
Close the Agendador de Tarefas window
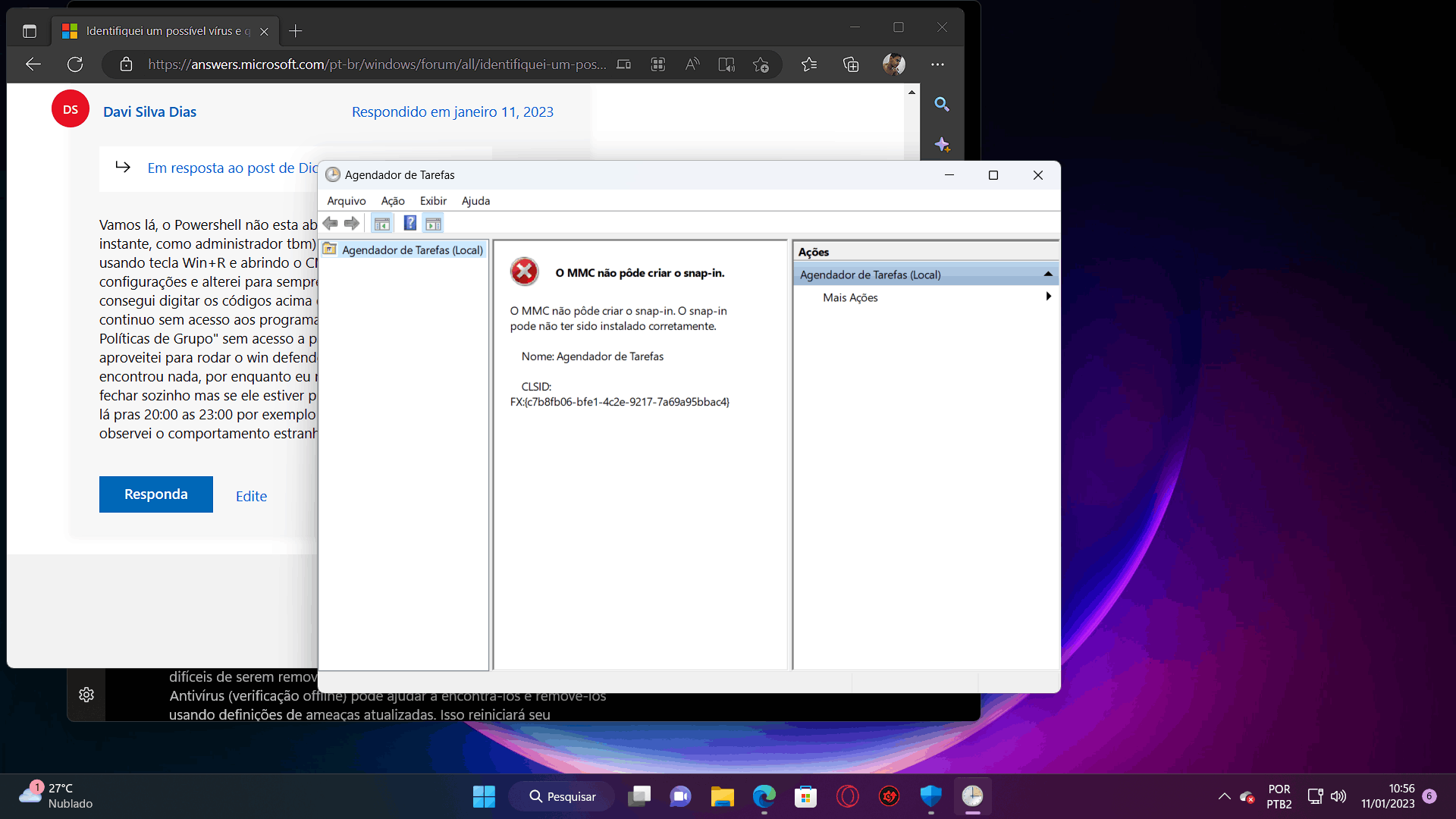coord(1038,175)
